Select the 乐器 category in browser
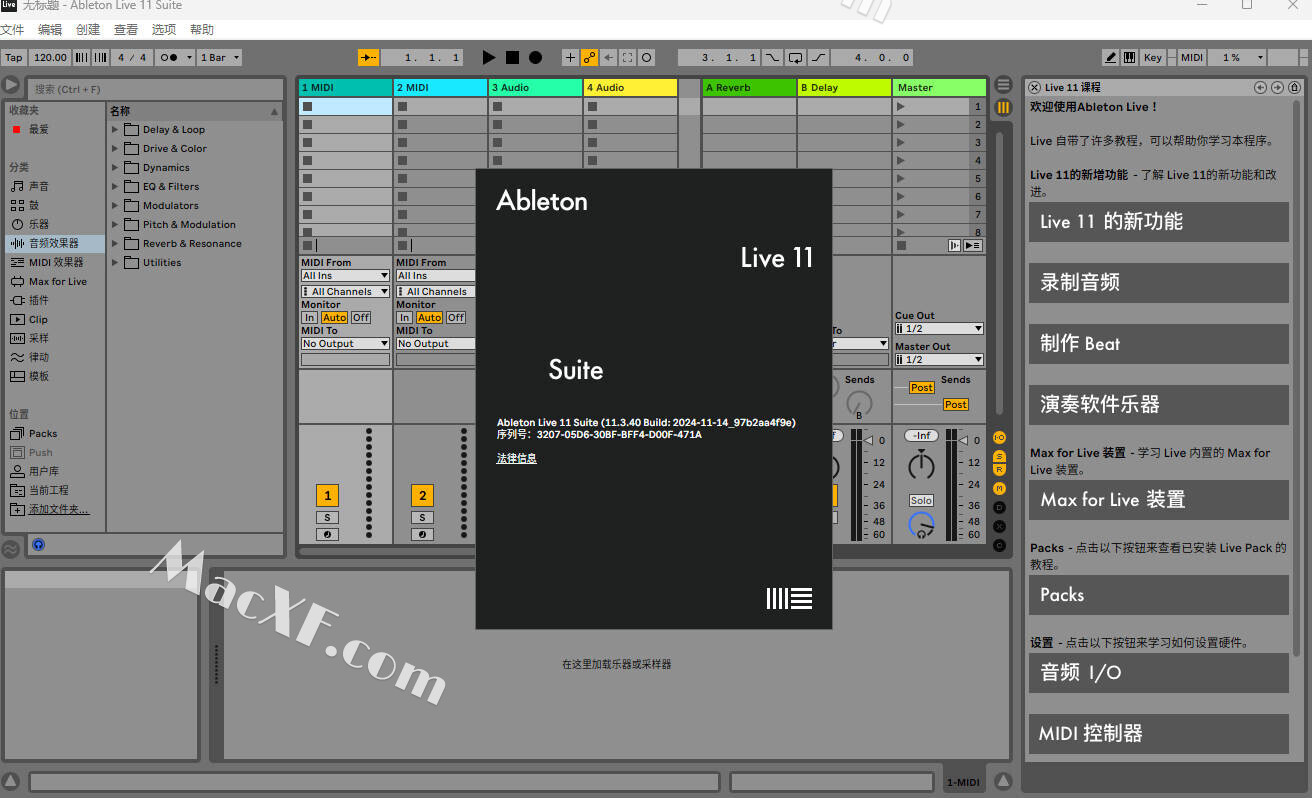 pos(54,224)
